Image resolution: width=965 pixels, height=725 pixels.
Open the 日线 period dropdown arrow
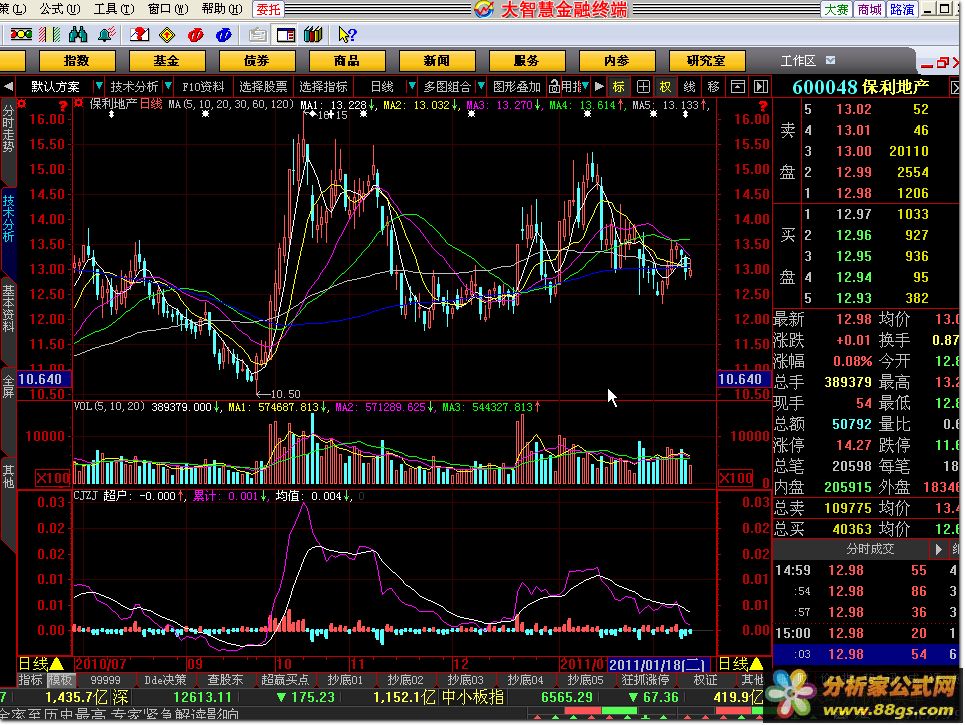pos(412,86)
